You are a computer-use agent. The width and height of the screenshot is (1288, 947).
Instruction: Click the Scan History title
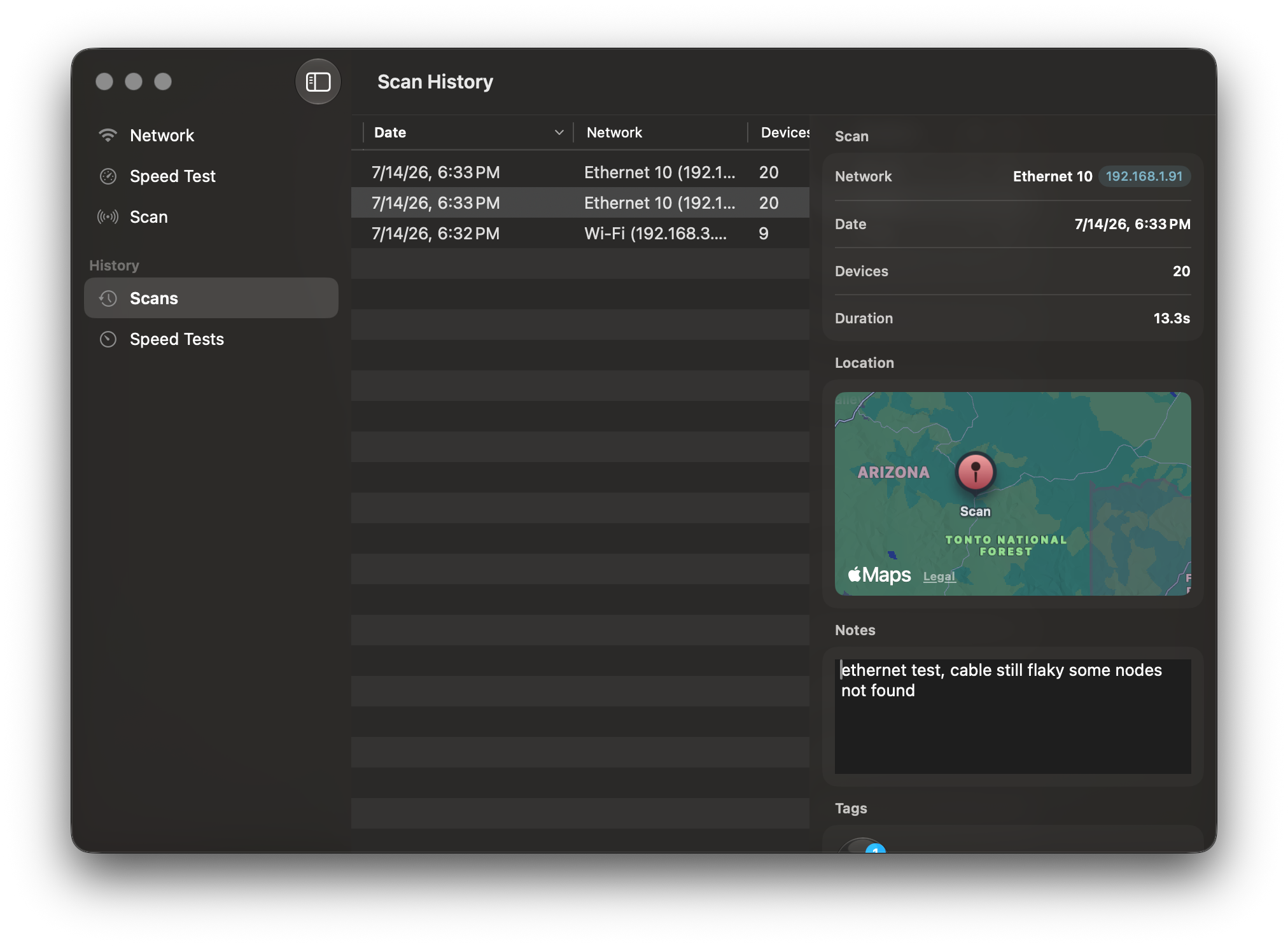[435, 81]
